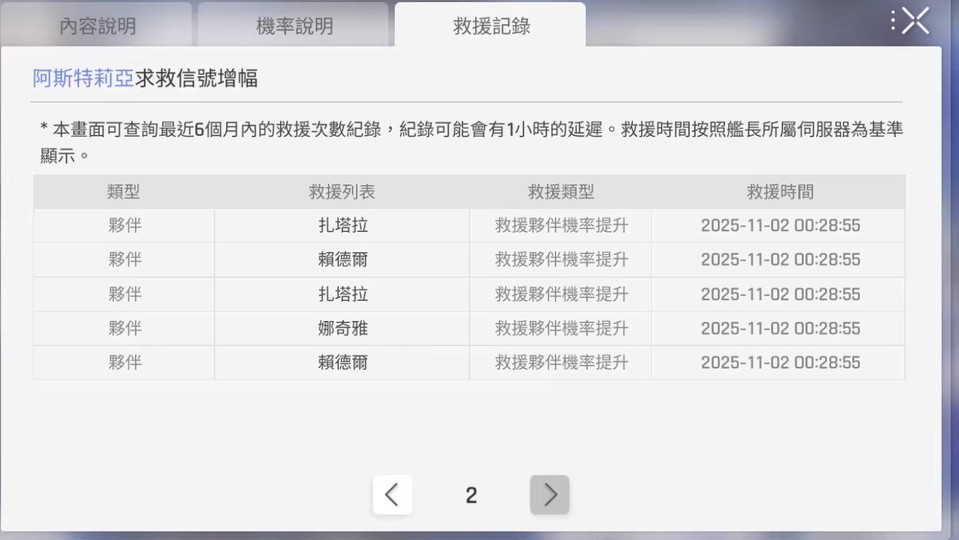Select the 娜奇雅 rescue entry
This screenshot has height=540, width=959.
(x=342, y=328)
